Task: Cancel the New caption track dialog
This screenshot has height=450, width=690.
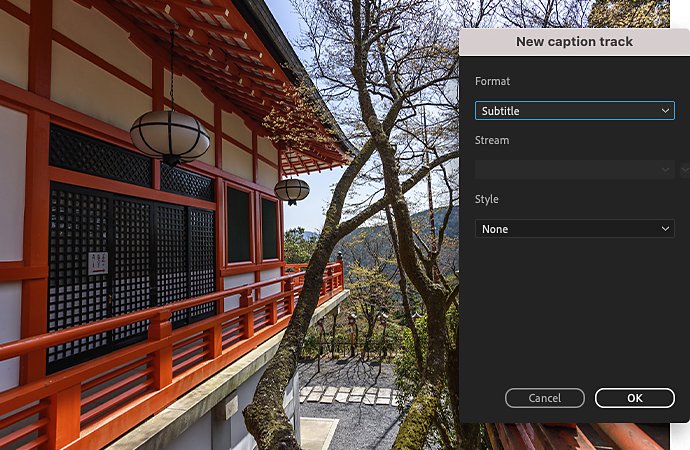Action: pyautogui.click(x=545, y=398)
